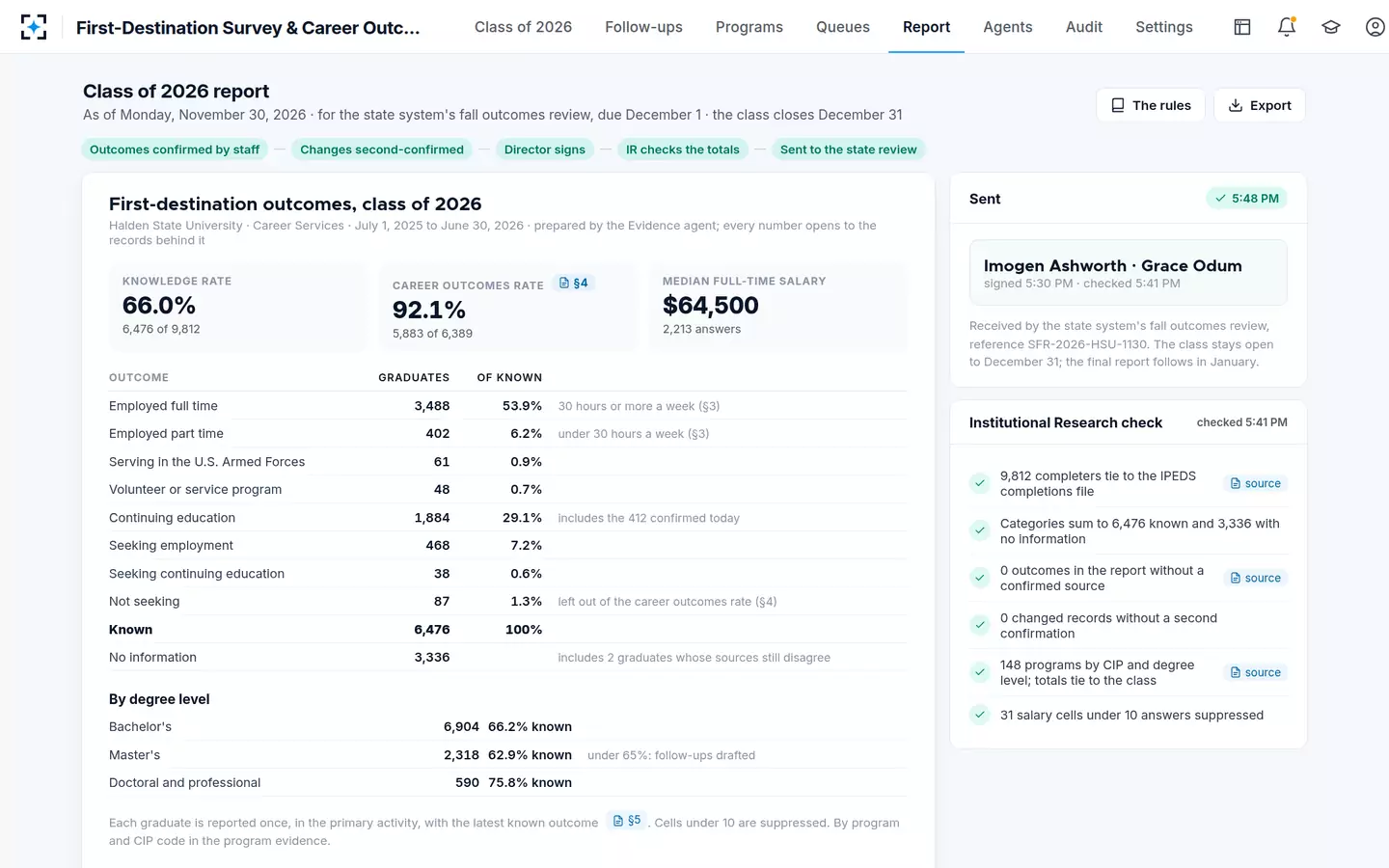Click the 'Master's' degree level row
The width and height of the screenshot is (1389, 868).
tap(508, 755)
